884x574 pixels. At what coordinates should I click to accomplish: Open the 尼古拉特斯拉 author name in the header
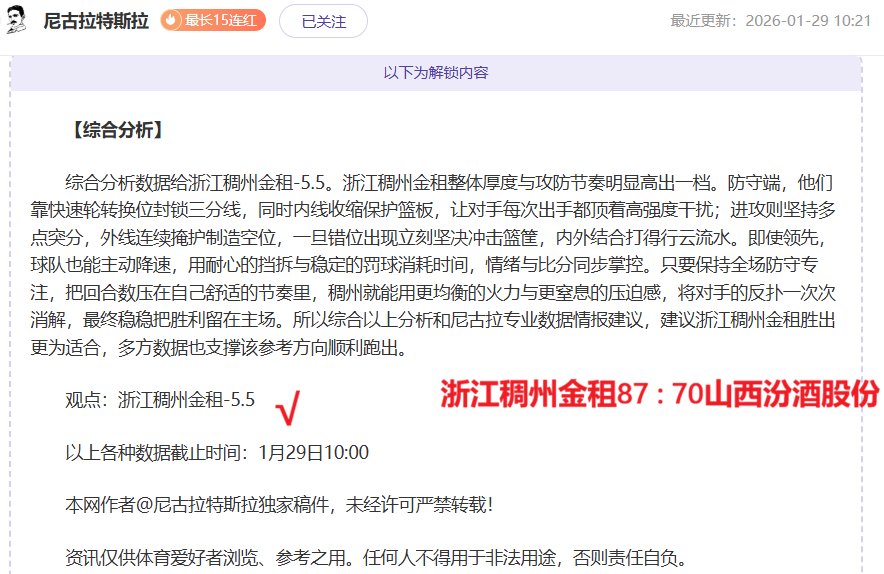tap(96, 21)
